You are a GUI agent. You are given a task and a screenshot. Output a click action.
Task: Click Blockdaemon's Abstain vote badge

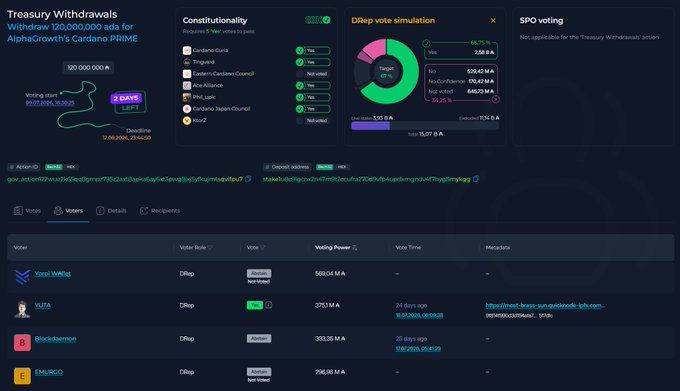coord(259,339)
